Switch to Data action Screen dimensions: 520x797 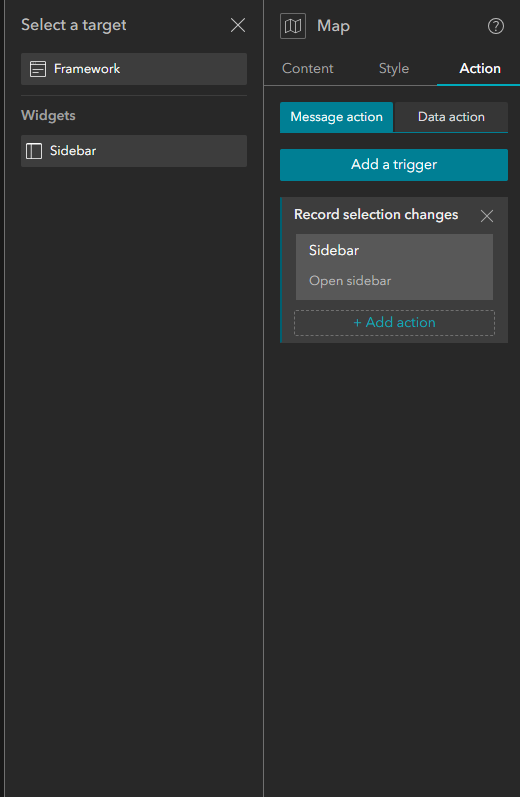[451, 117]
